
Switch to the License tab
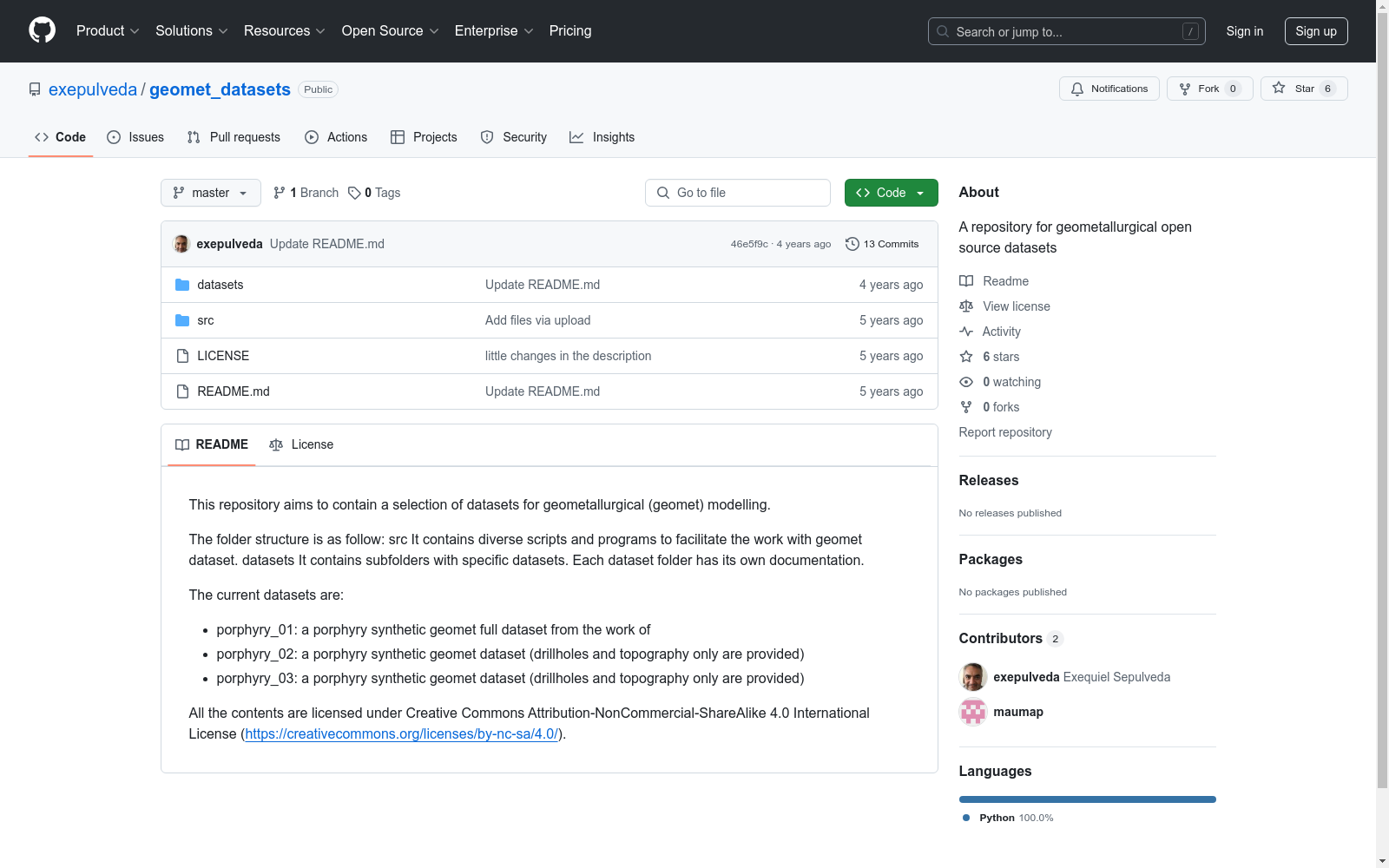(301, 444)
